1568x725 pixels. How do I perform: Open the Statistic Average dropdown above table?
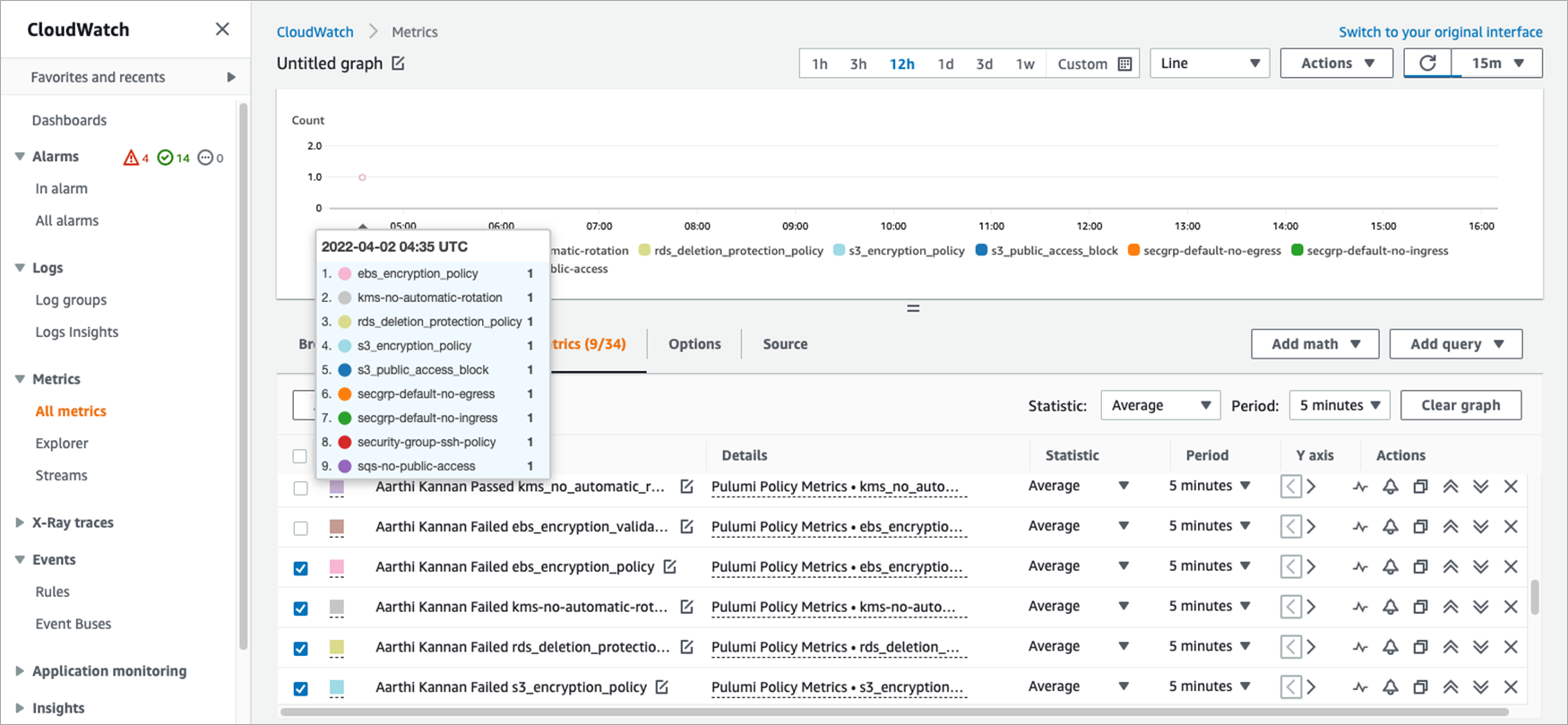point(1159,405)
